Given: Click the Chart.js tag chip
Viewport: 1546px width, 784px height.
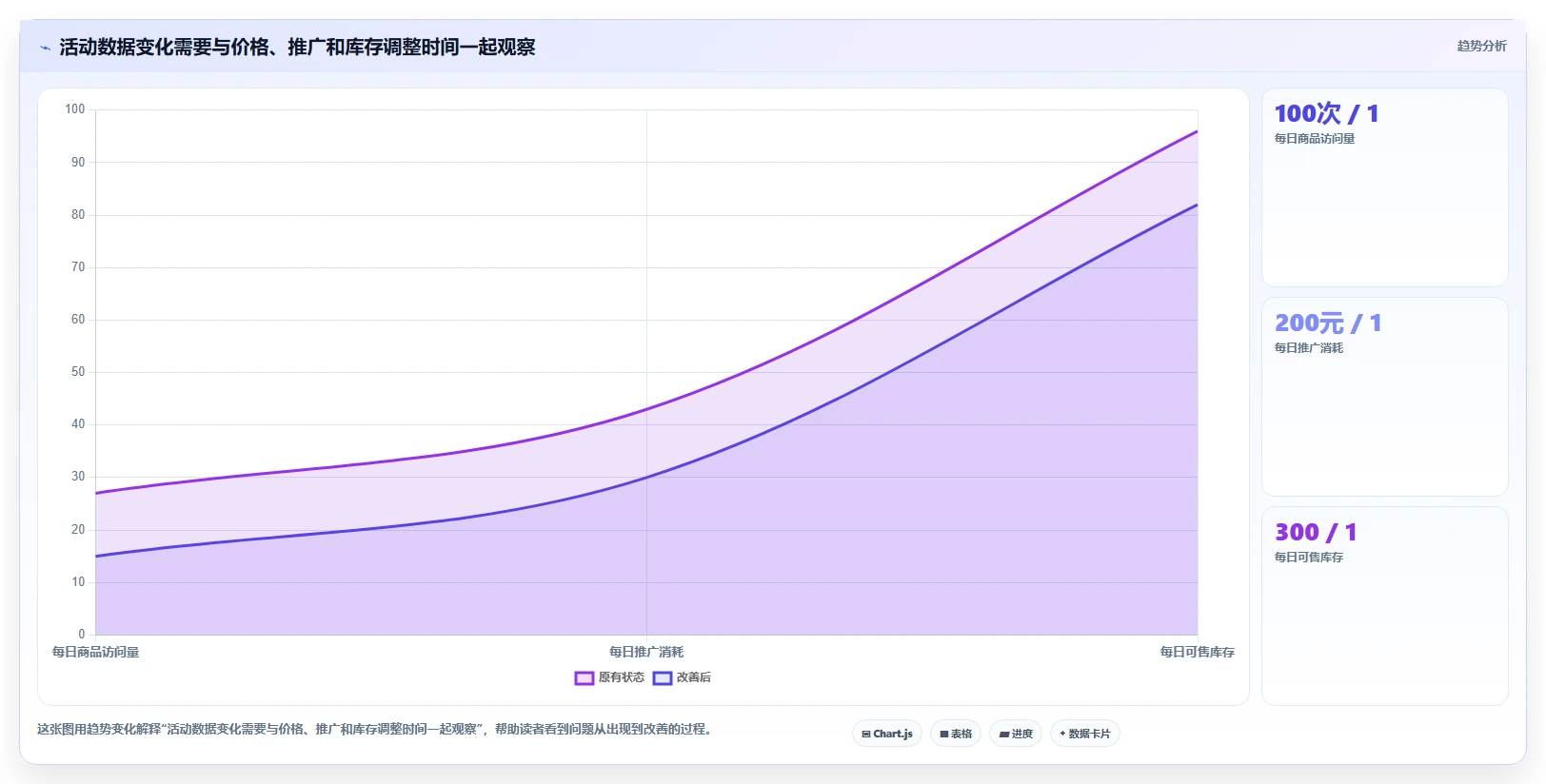Looking at the screenshot, I should (x=887, y=734).
